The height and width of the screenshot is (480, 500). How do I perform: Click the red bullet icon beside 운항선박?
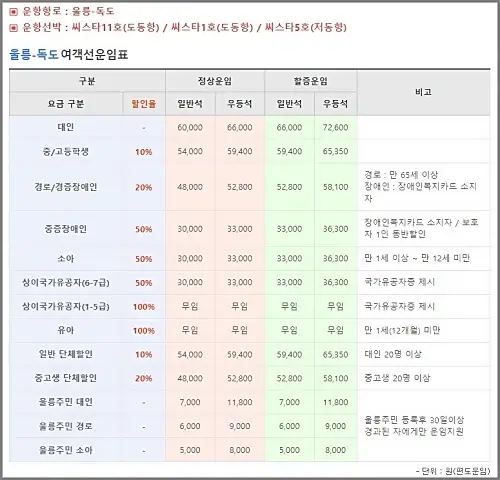13,28
